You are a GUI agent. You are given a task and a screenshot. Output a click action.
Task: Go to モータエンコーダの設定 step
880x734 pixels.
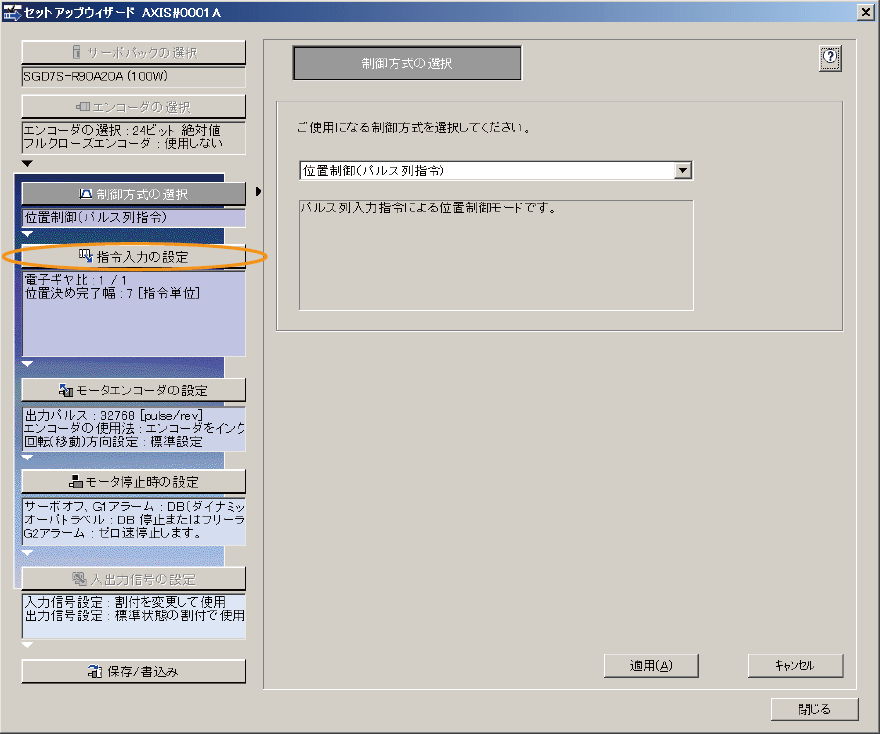click(x=133, y=389)
